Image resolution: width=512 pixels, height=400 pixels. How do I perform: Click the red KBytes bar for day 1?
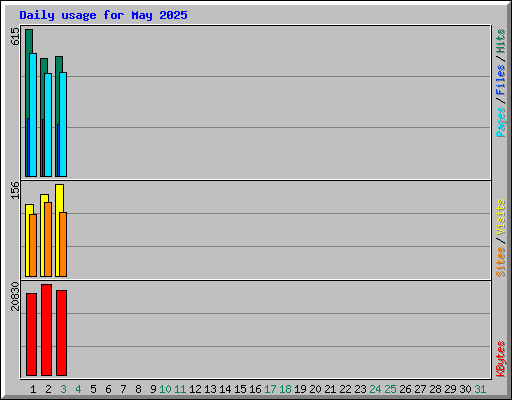[31, 334]
